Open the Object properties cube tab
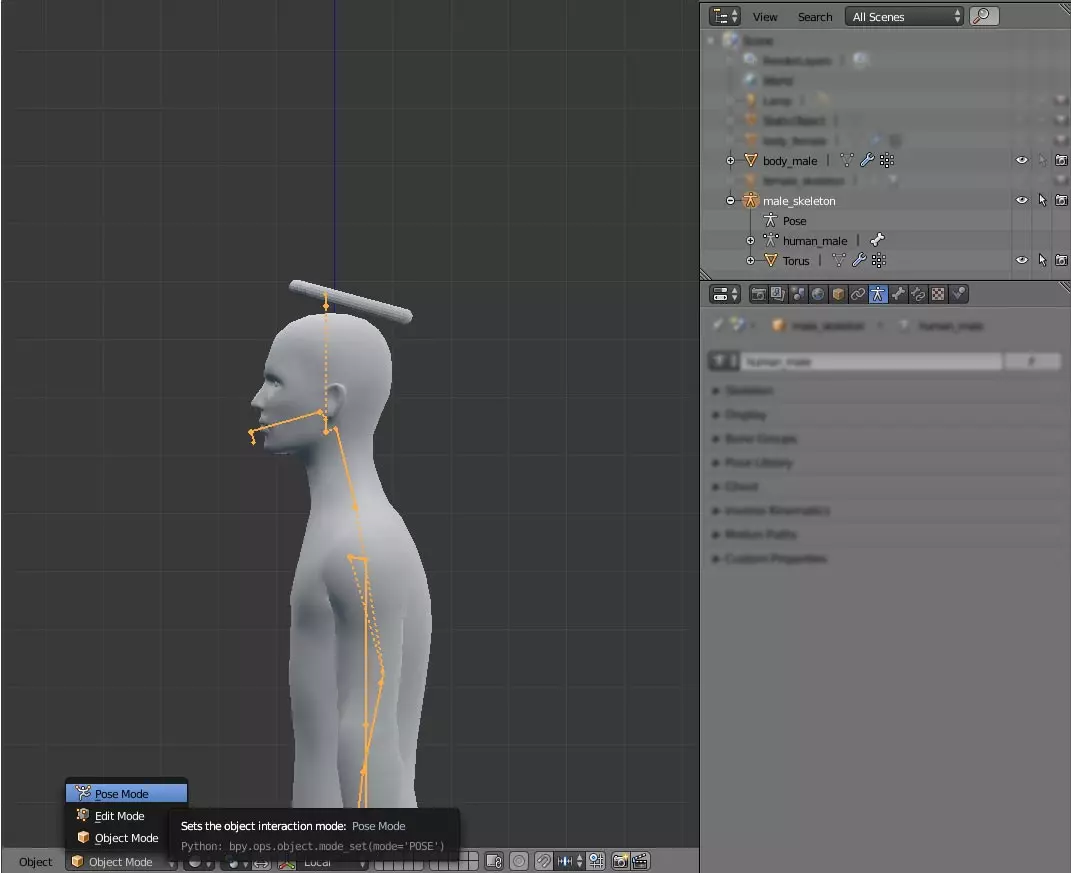This screenshot has height=873, width=1071. [x=838, y=294]
